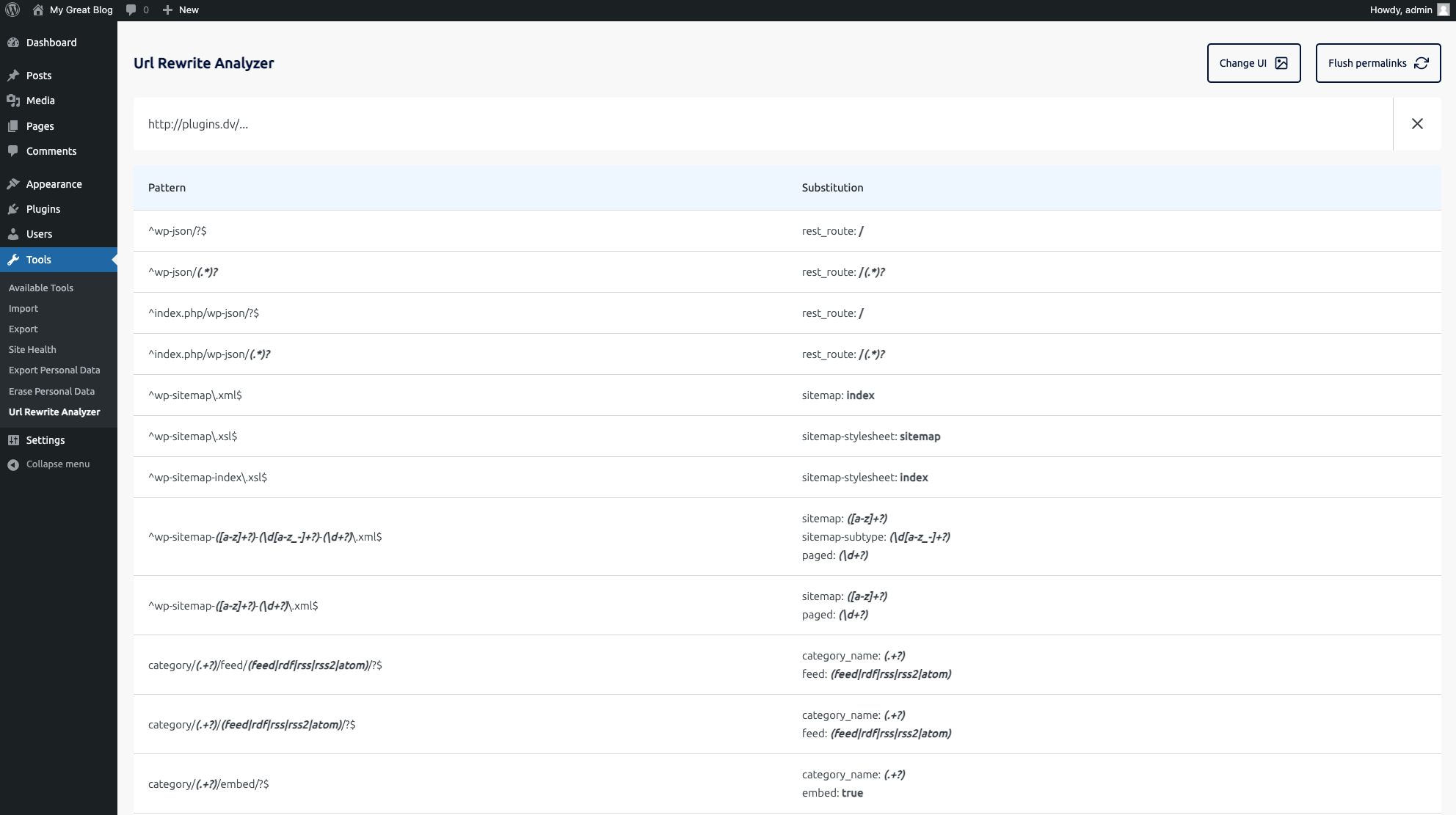Image resolution: width=1456 pixels, height=815 pixels.
Task: Click the Change UI button
Action: (1253, 63)
